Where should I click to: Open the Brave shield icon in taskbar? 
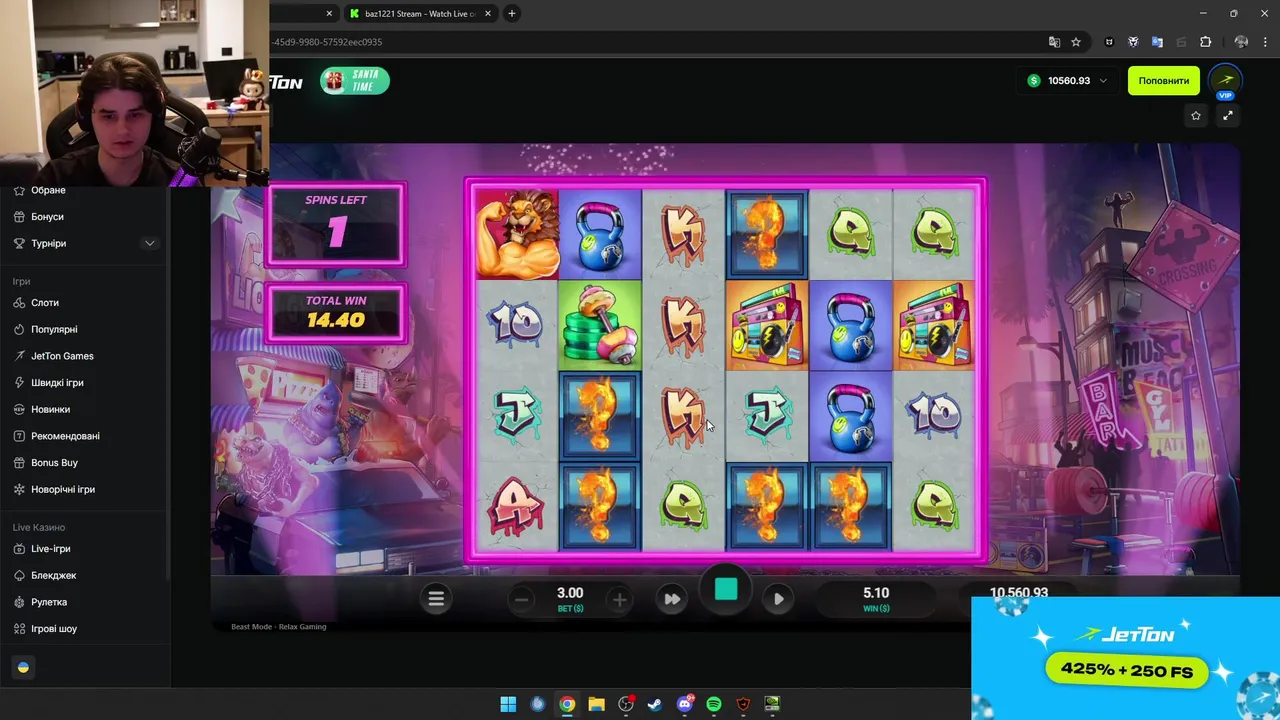pyautogui.click(x=743, y=704)
